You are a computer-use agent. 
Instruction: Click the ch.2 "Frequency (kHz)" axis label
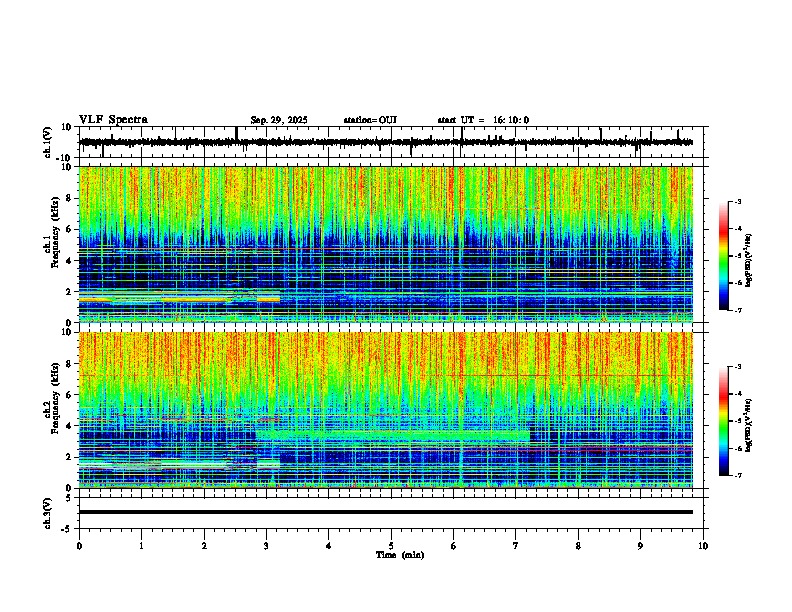click(x=55, y=398)
